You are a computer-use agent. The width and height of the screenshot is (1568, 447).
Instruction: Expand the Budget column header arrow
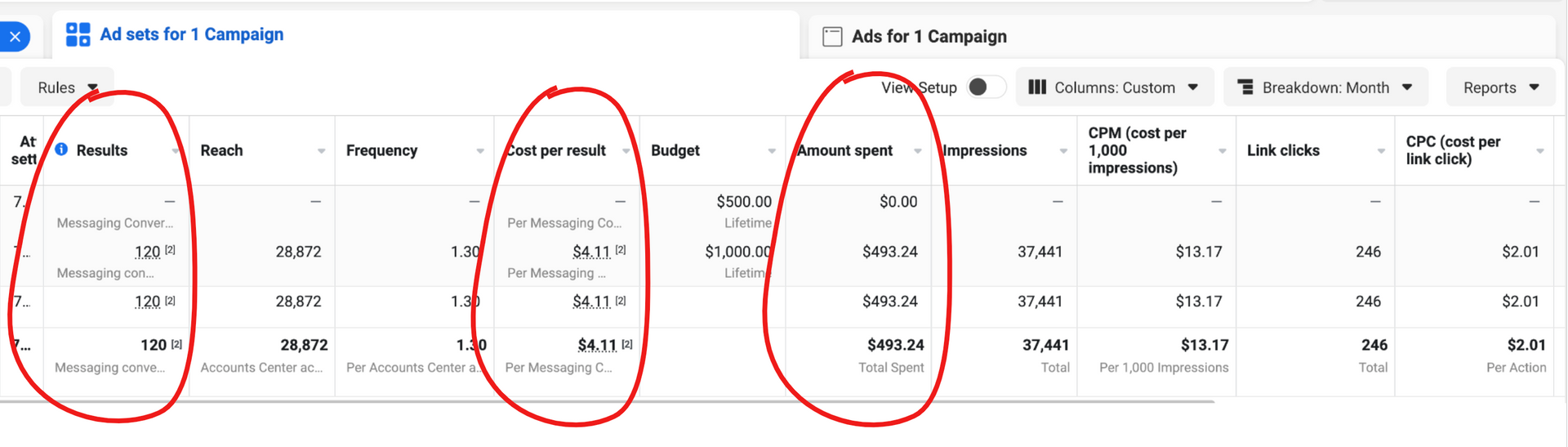(772, 151)
